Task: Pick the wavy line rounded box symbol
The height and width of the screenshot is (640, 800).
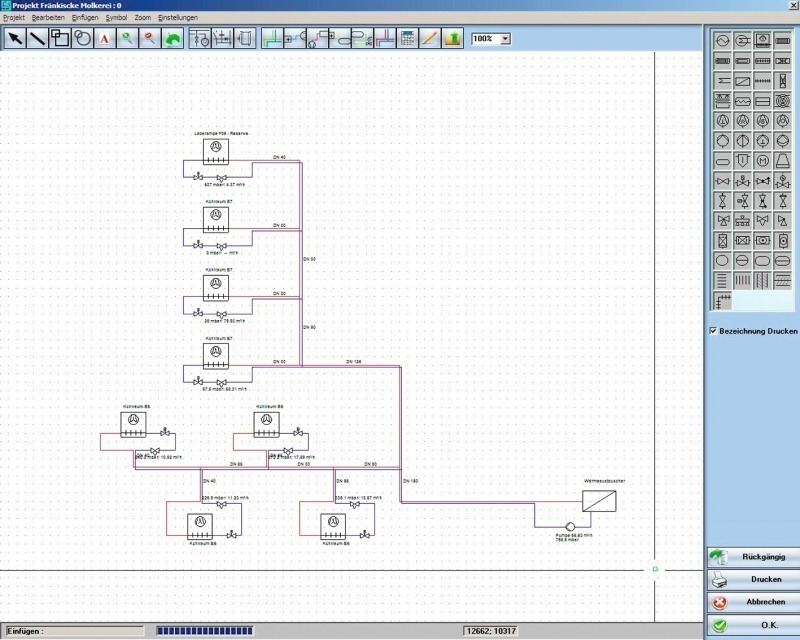Action: [742, 101]
